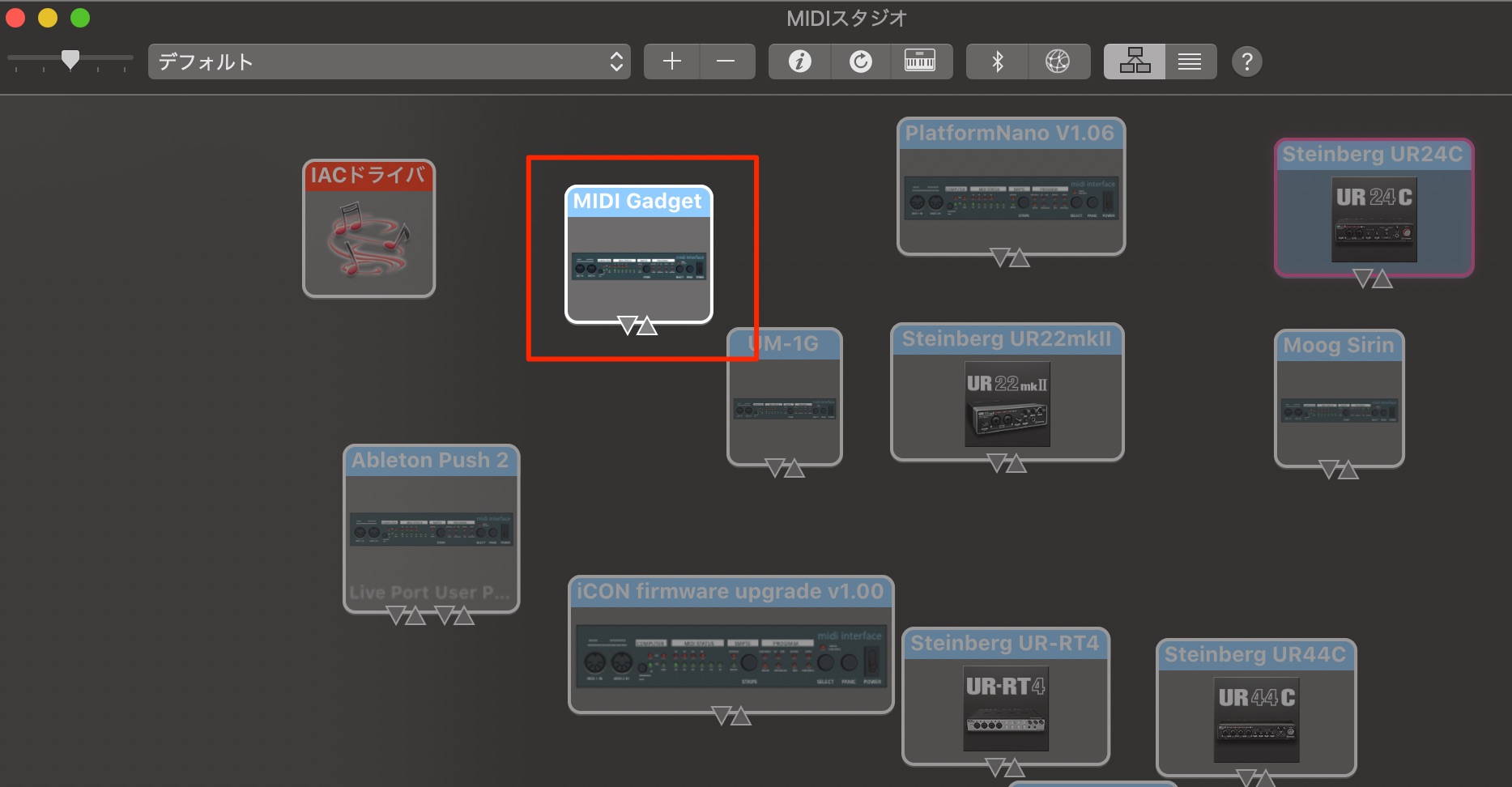Click iCON firmware upgrade port connector arrows
The height and width of the screenshot is (787, 1512).
click(x=731, y=716)
